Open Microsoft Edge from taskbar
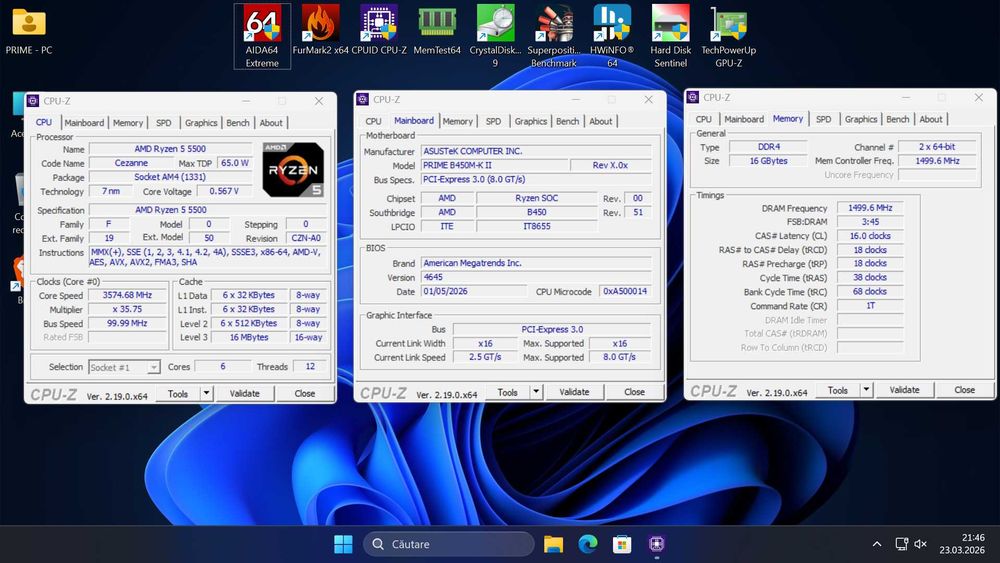This screenshot has width=1000, height=563. coord(587,544)
